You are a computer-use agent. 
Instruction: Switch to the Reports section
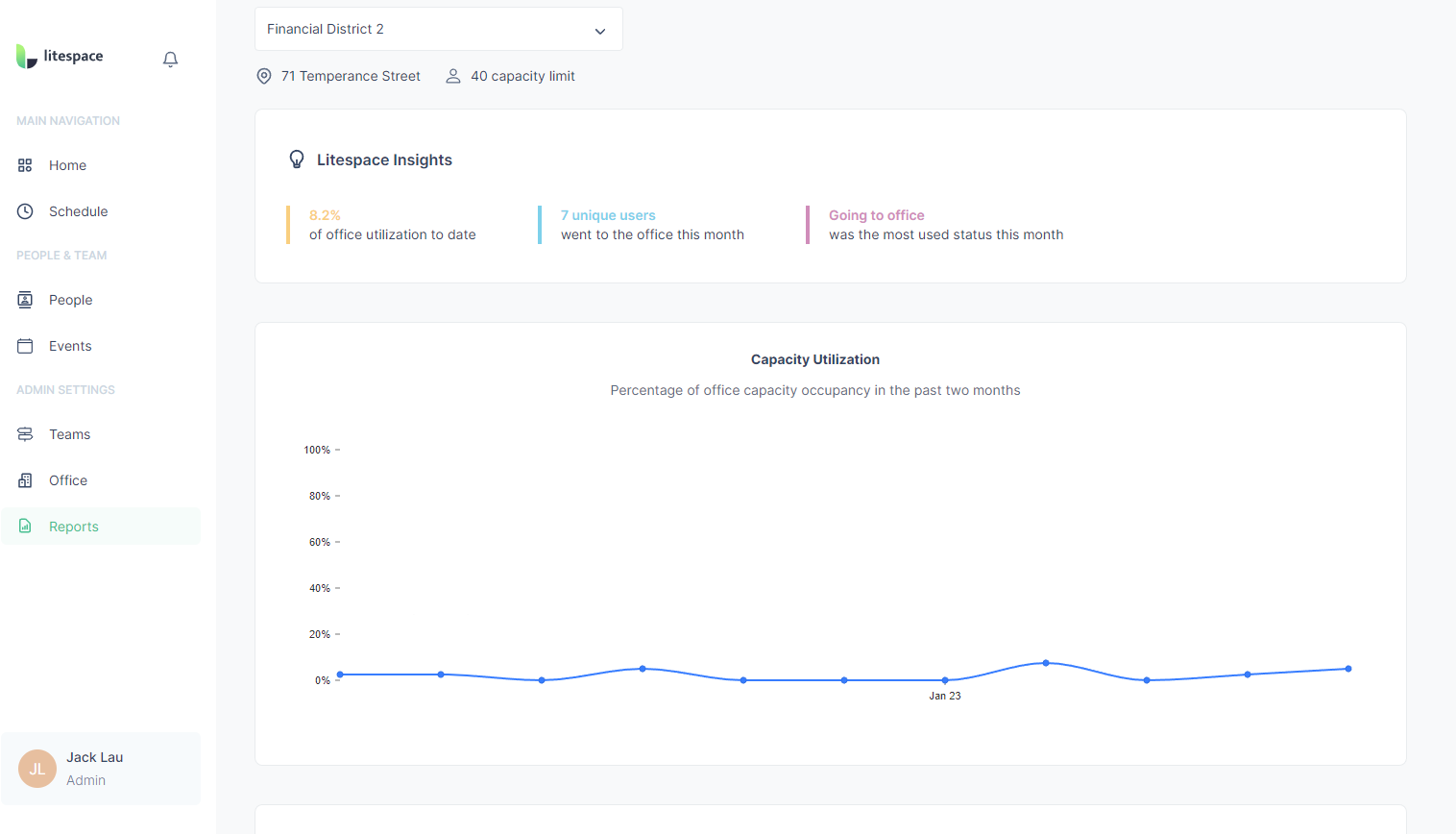pos(73,526)
